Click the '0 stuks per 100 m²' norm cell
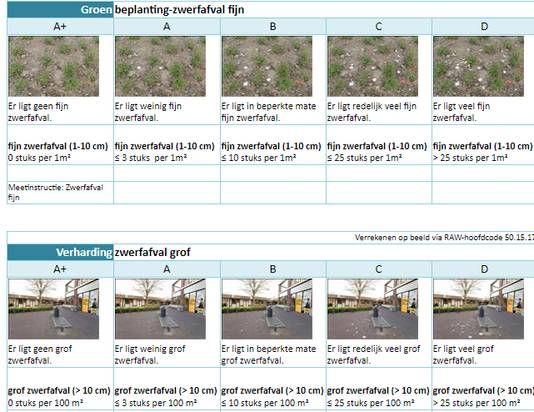The image size is (534, 412). [60, 389]
